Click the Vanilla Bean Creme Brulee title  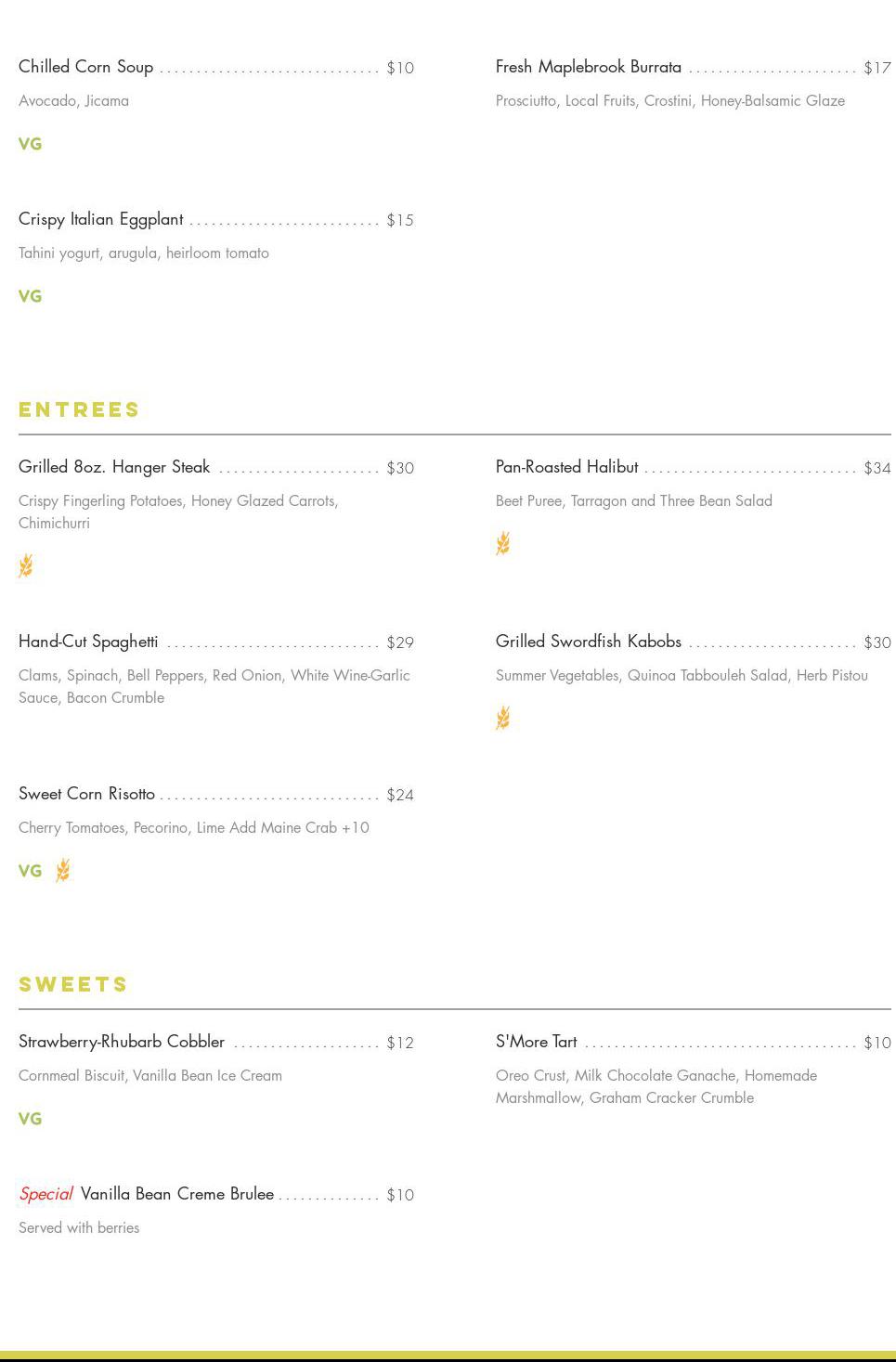point(177,1194)
